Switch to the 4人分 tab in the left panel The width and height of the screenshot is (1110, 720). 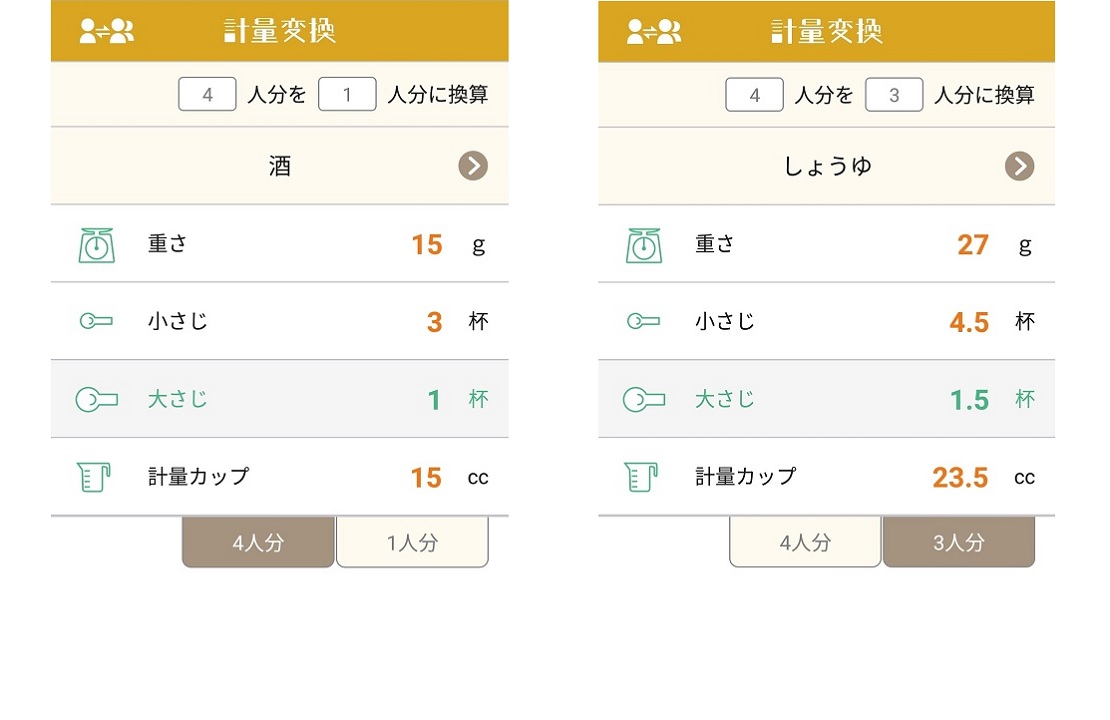point(258,542)
